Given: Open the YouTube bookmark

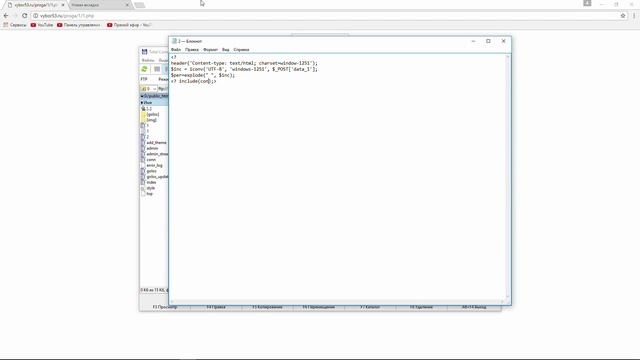Looking at the screenshot, I should point(42,25).
